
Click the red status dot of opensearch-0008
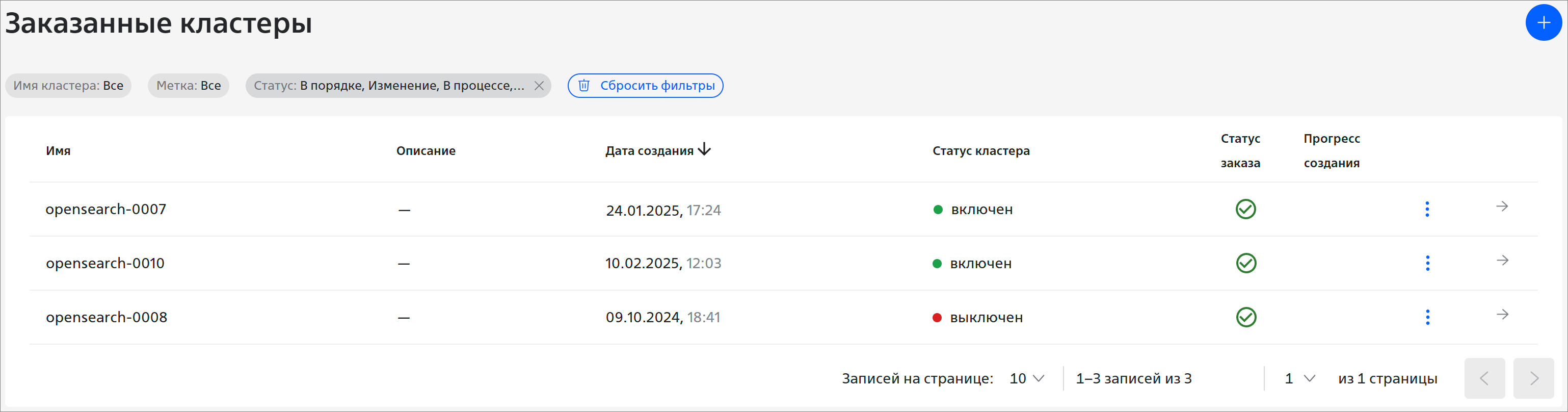(x=938, y=318)
